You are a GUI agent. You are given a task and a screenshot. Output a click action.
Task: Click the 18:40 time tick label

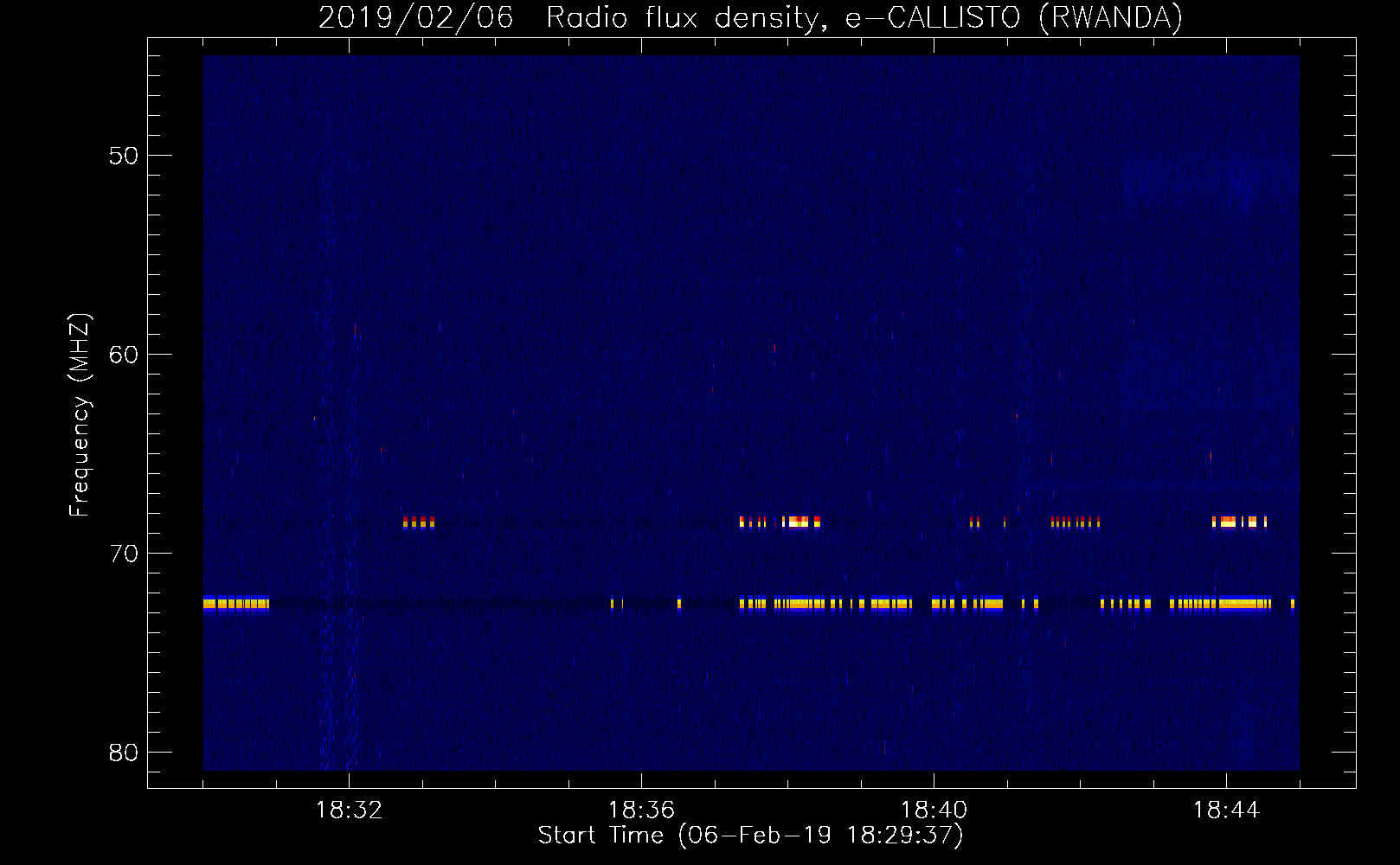(x=934, y=811)
